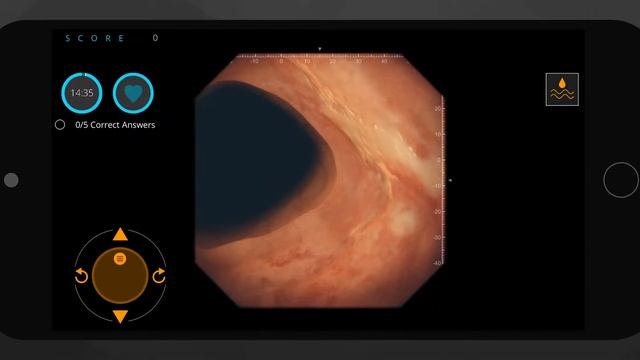This screenshot has width=640, height=360.
Task: Tap the phone home button
Action: pos(620,180)
